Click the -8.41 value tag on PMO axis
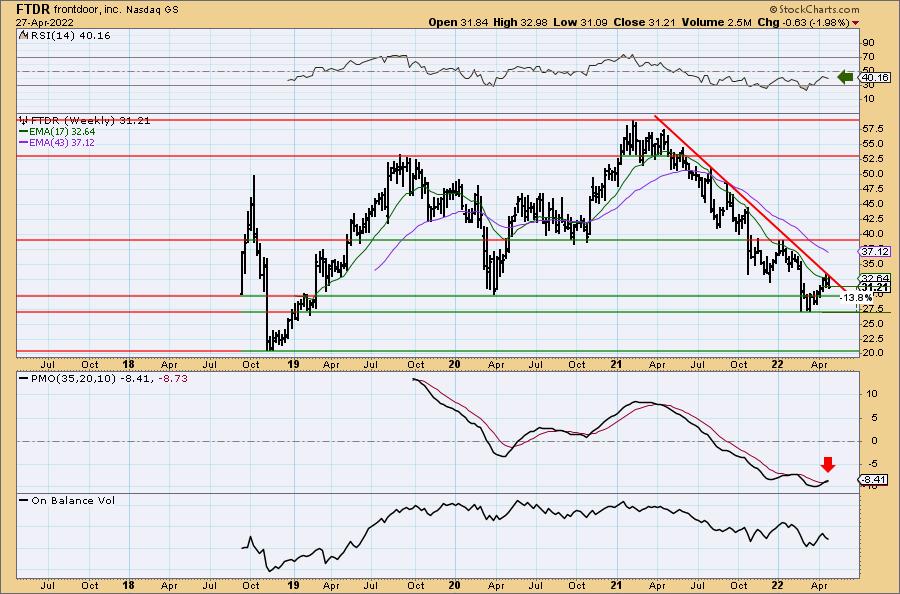 pyautogui.click(x=874, y=480)
